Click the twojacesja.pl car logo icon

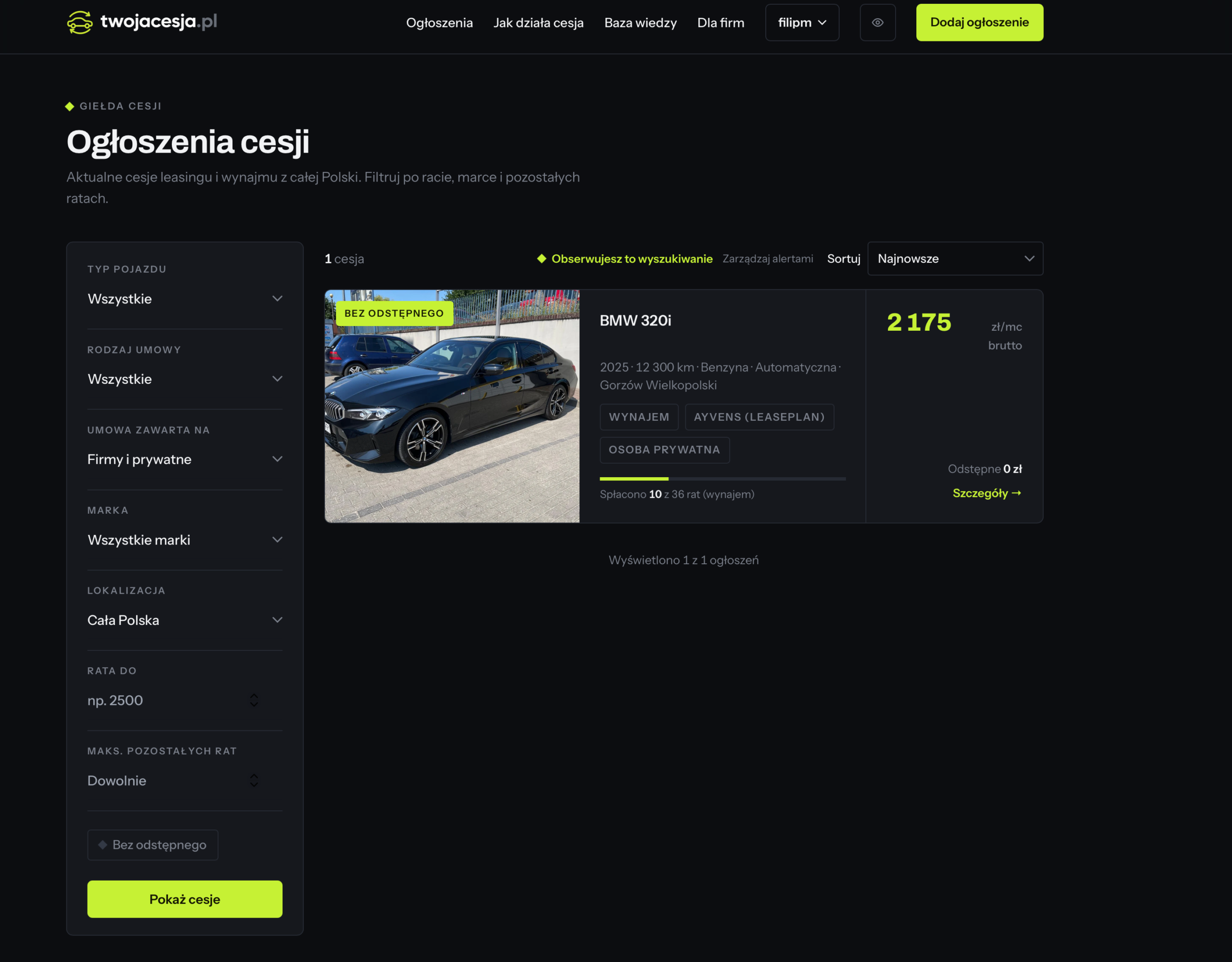[x=79, y=23]
